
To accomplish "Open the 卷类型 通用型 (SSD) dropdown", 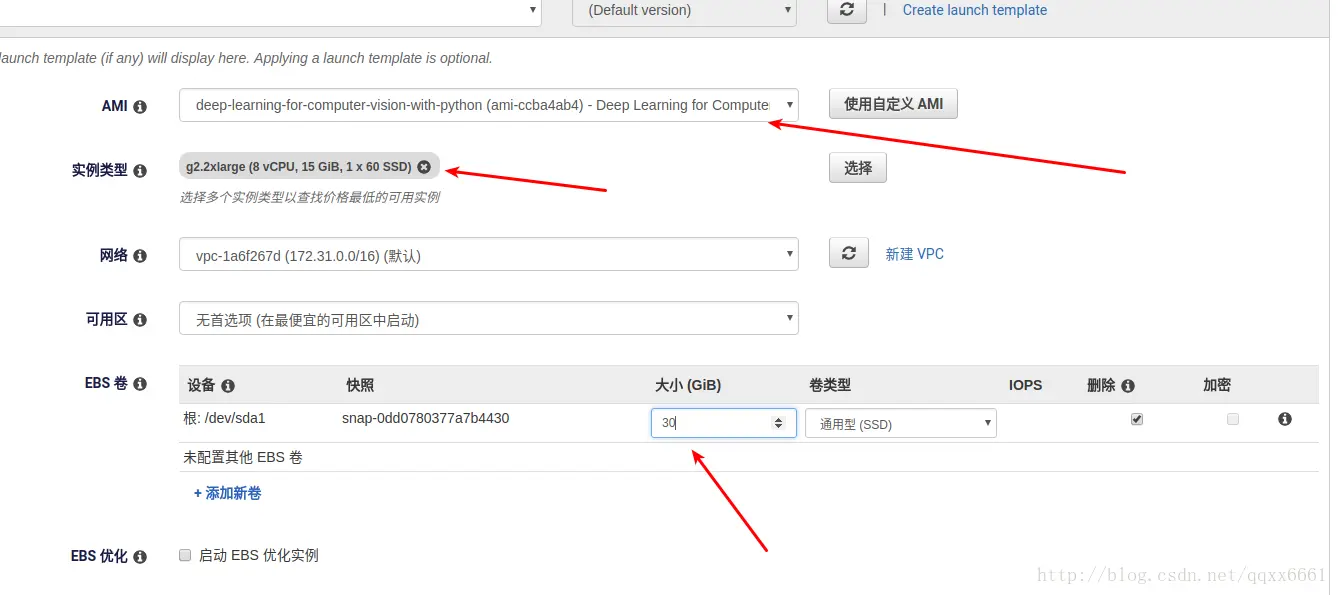I will point(901,423).
